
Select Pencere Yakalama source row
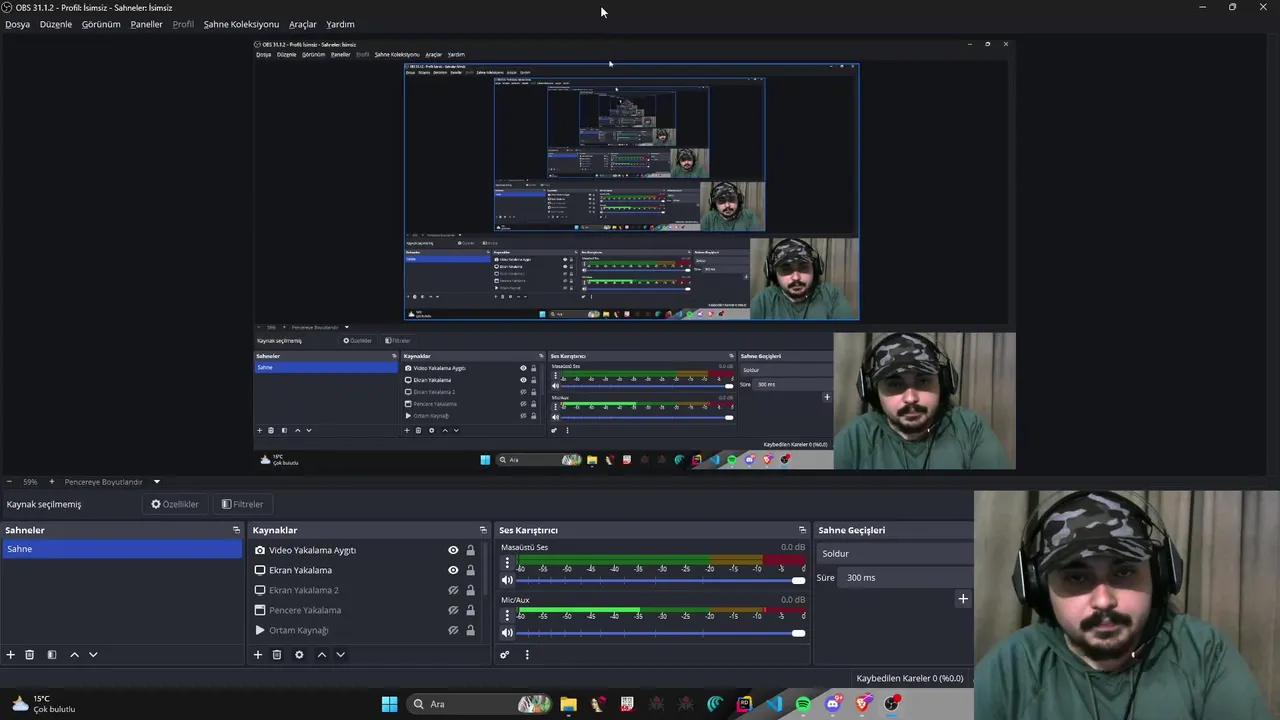pyautogui.click(x=365, y=610)
